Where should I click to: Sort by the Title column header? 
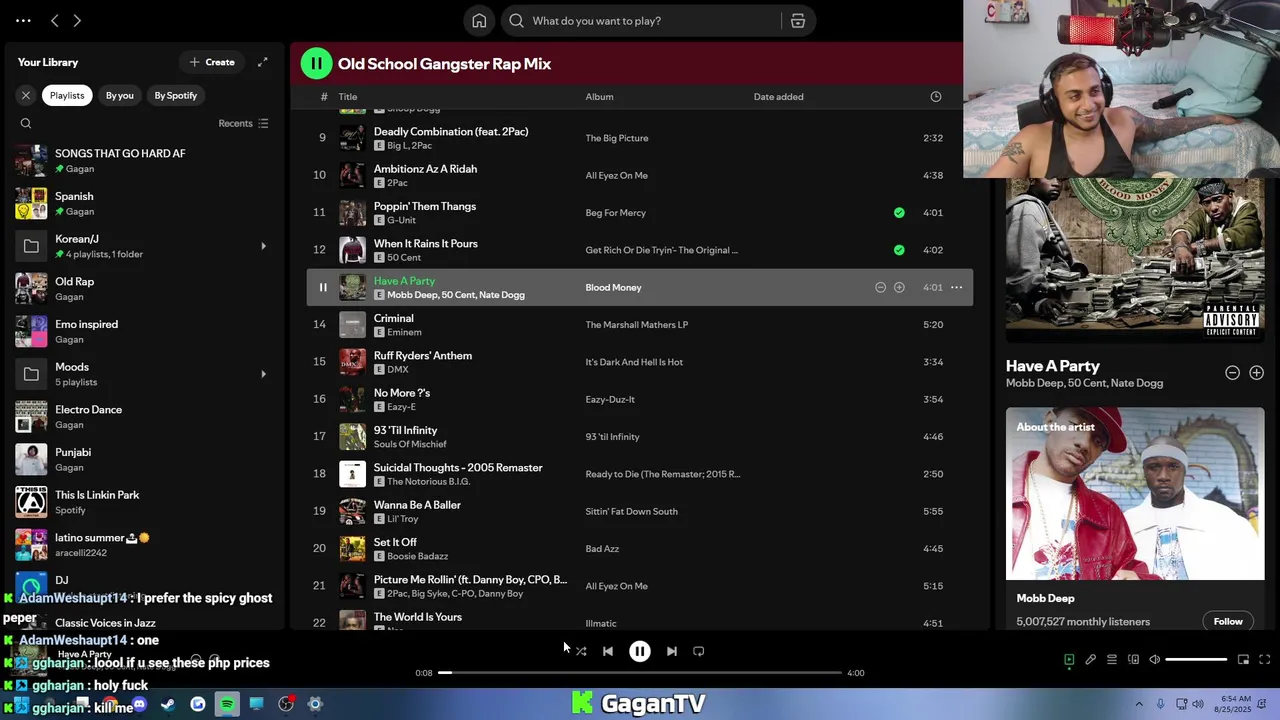pos(348,97)
